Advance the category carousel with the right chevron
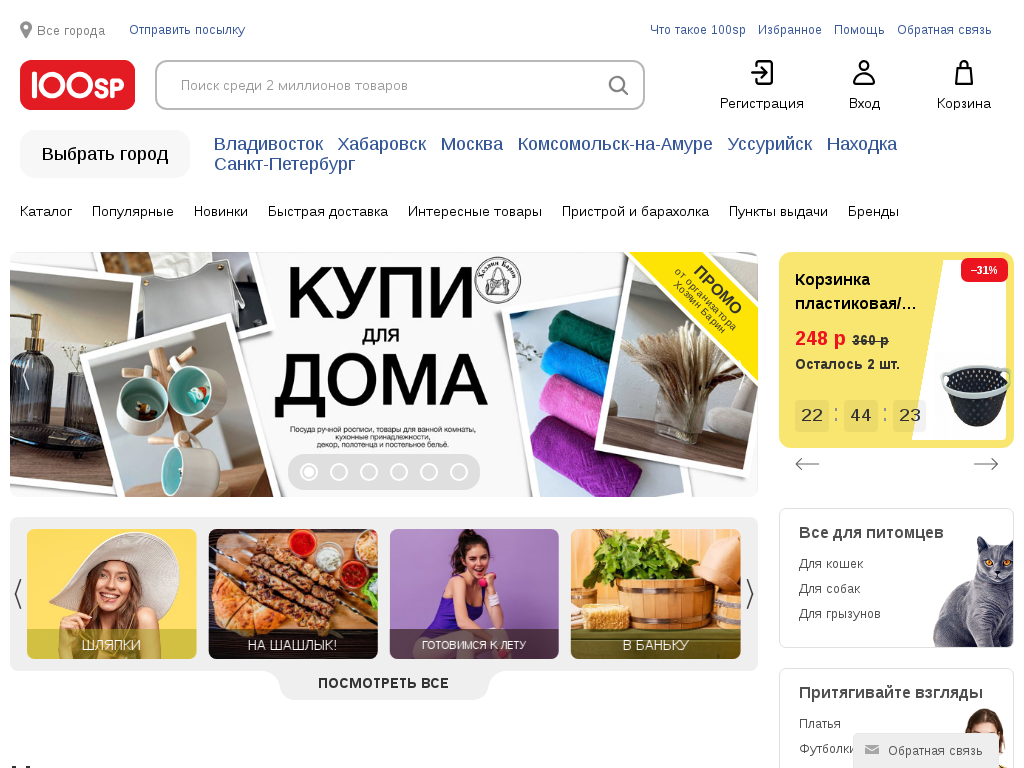 [750, 594]
